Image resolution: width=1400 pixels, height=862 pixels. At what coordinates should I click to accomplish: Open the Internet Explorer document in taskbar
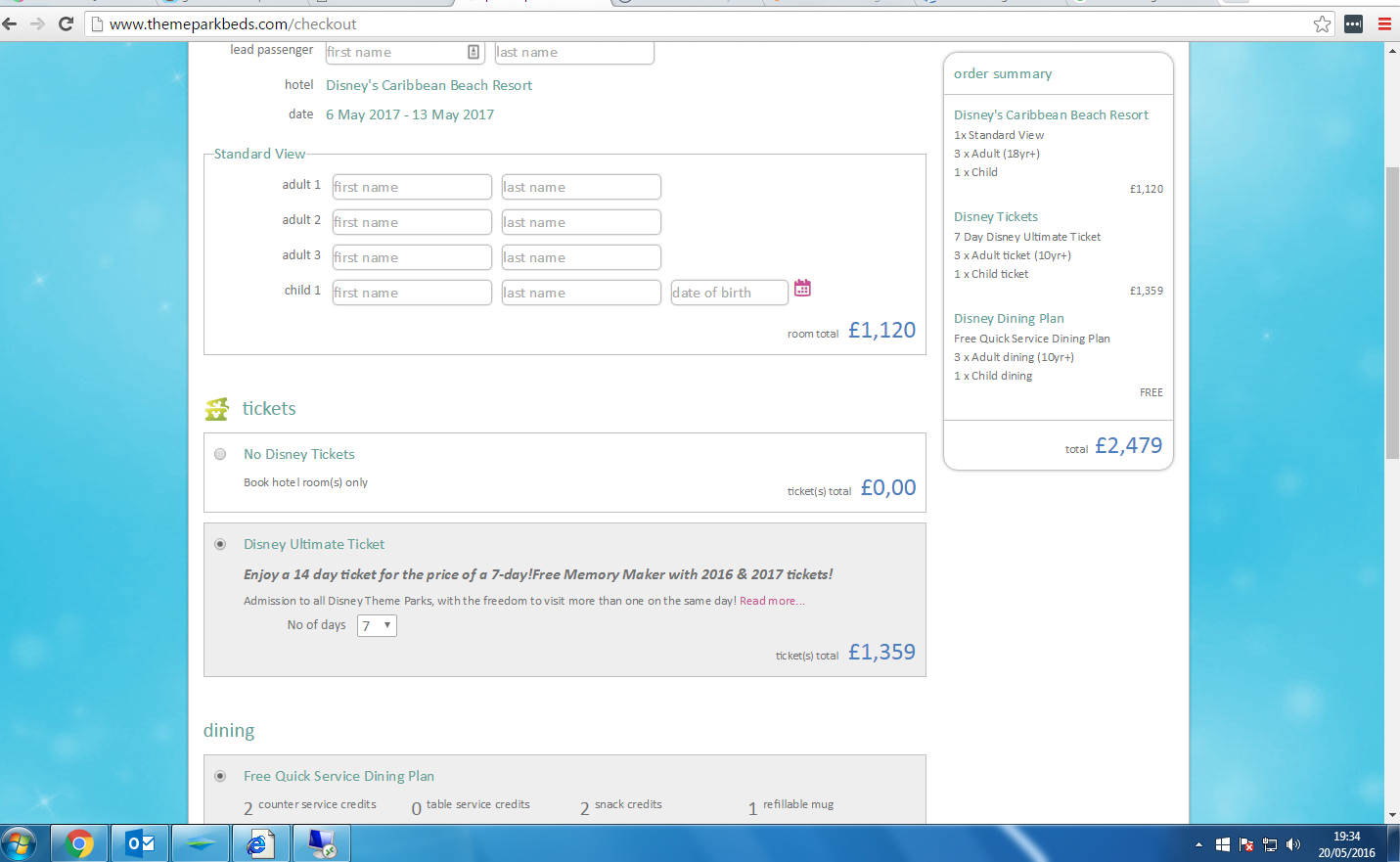pos(259,843)
